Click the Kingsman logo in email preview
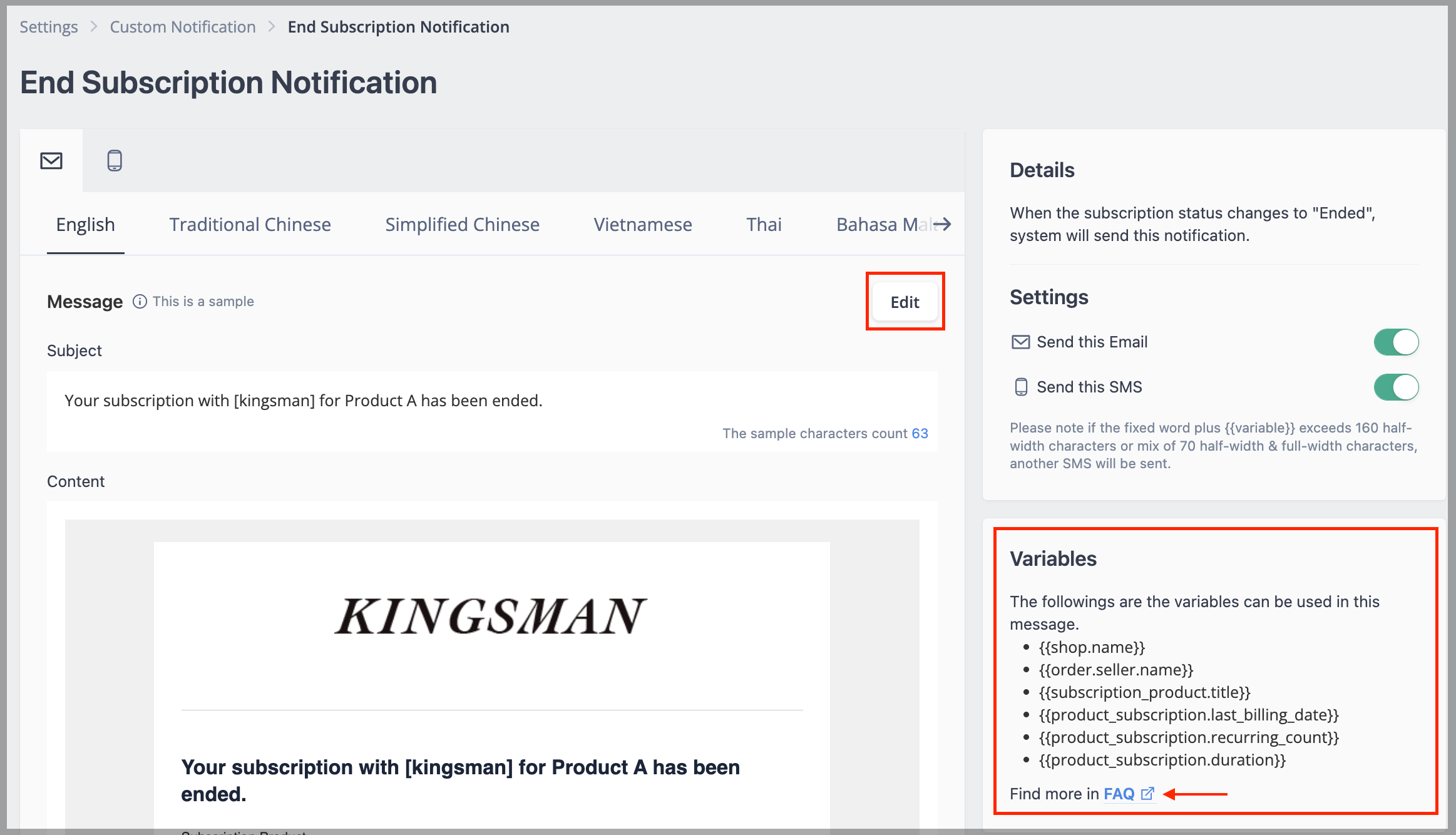The height and width of the screenshot is (835, 1456). (x=490, y=616)
